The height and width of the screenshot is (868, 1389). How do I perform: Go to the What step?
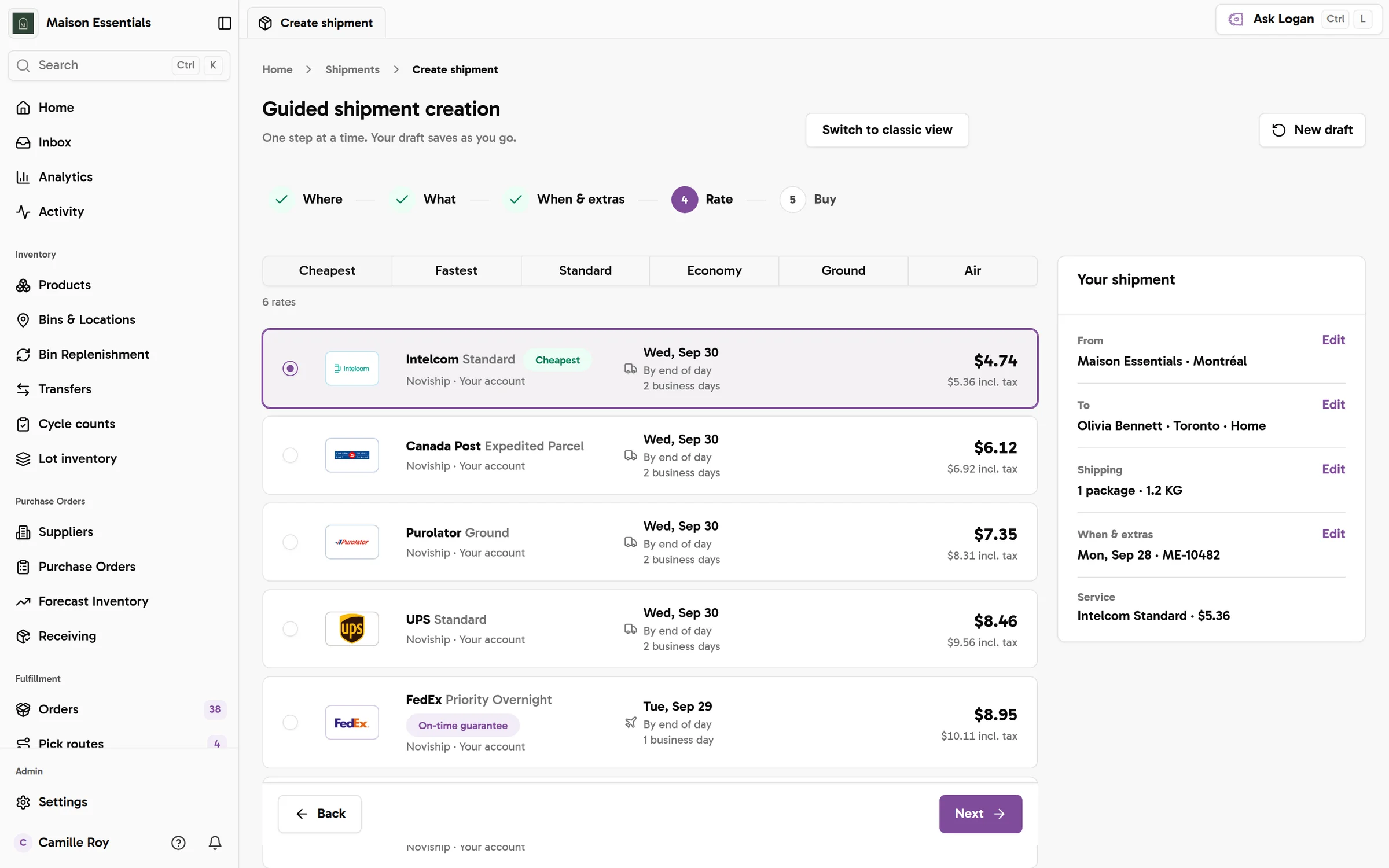coord(424,200)
